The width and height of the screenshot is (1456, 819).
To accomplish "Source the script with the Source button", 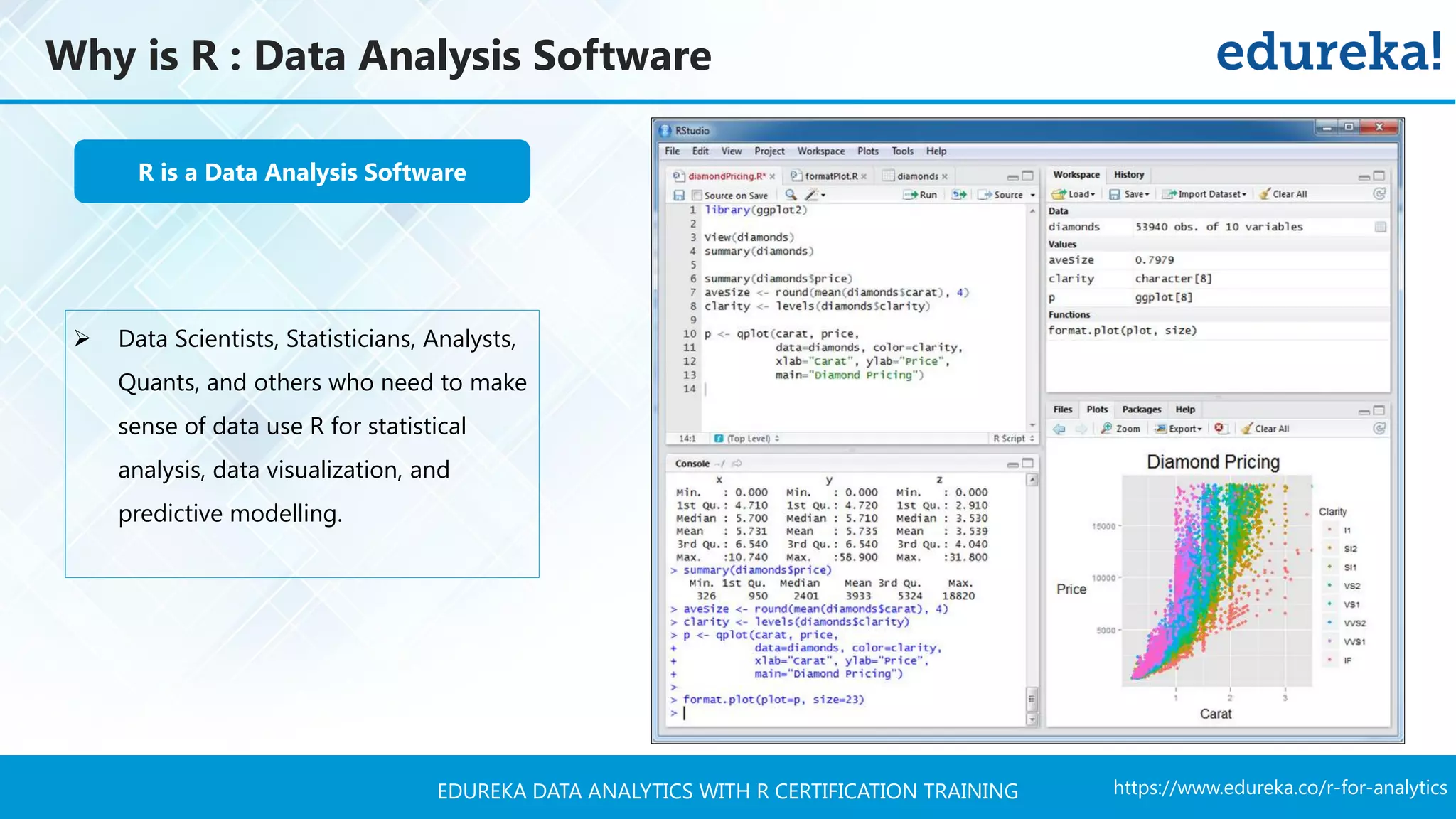I will [1001, 195].
